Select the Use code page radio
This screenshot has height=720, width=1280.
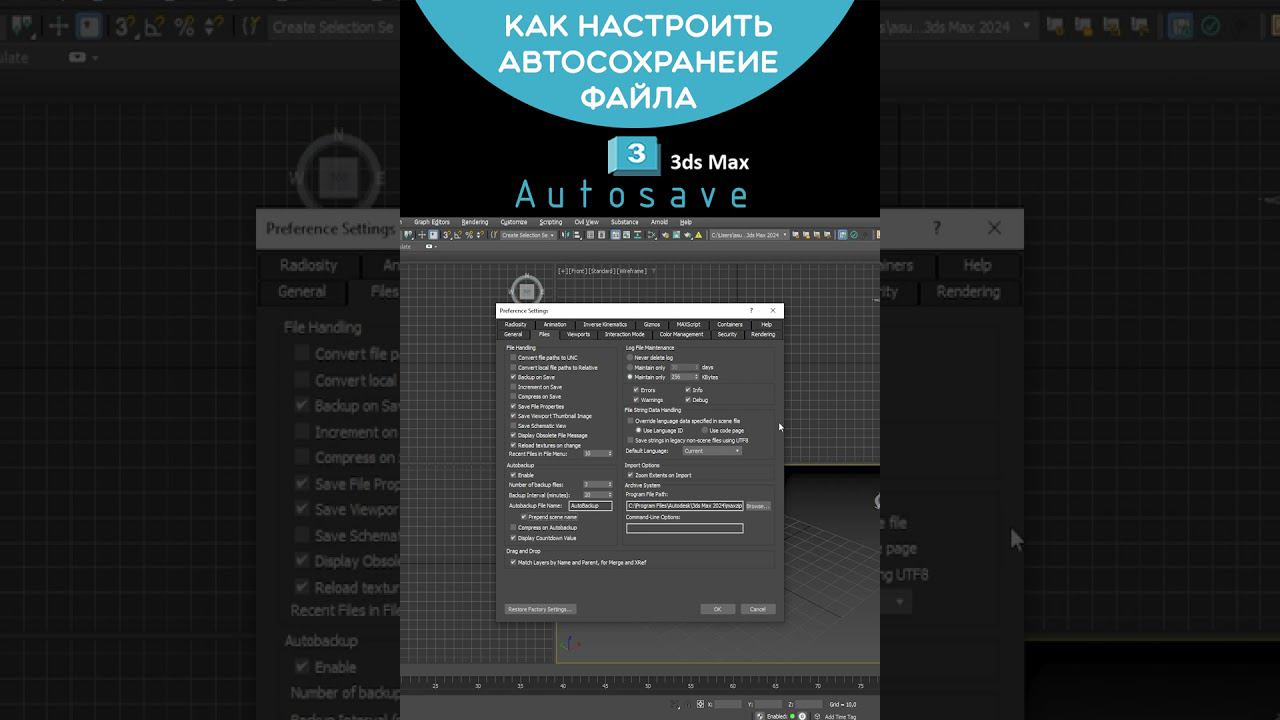pyautogui.click(x=704, y=431)
